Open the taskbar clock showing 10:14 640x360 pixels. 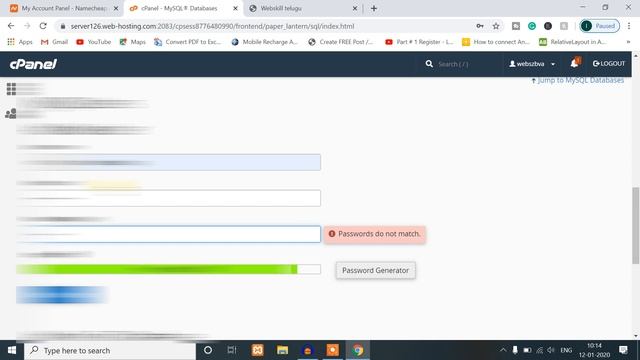(594, 350)
